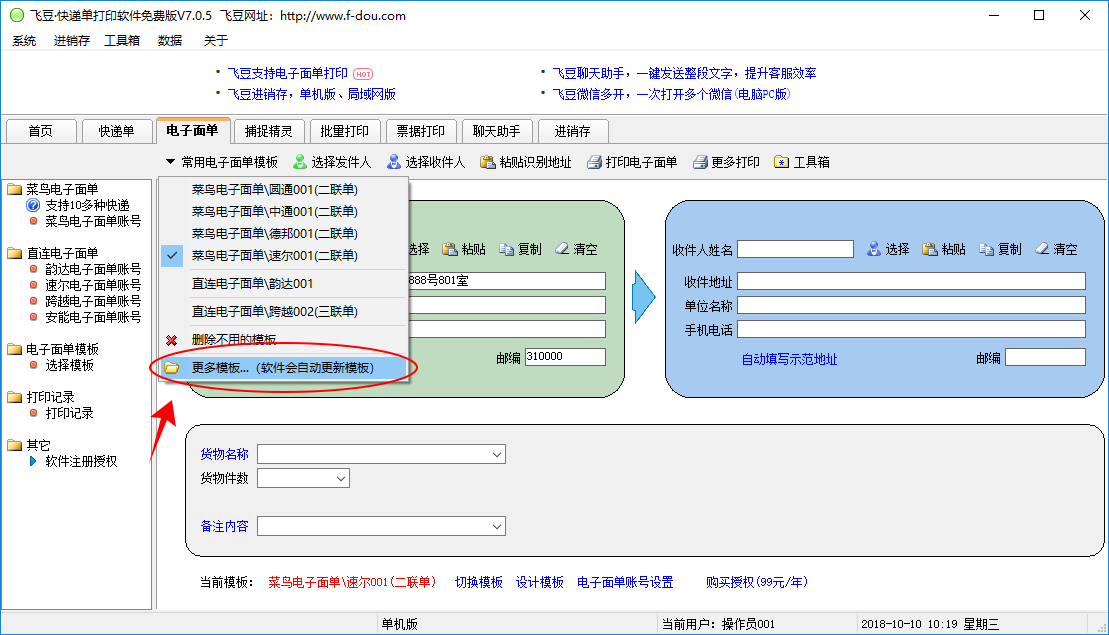Click the 菜鸟电子面单 folder icon
Viewport: 1109px width, 635px height.
coord(14,189)
